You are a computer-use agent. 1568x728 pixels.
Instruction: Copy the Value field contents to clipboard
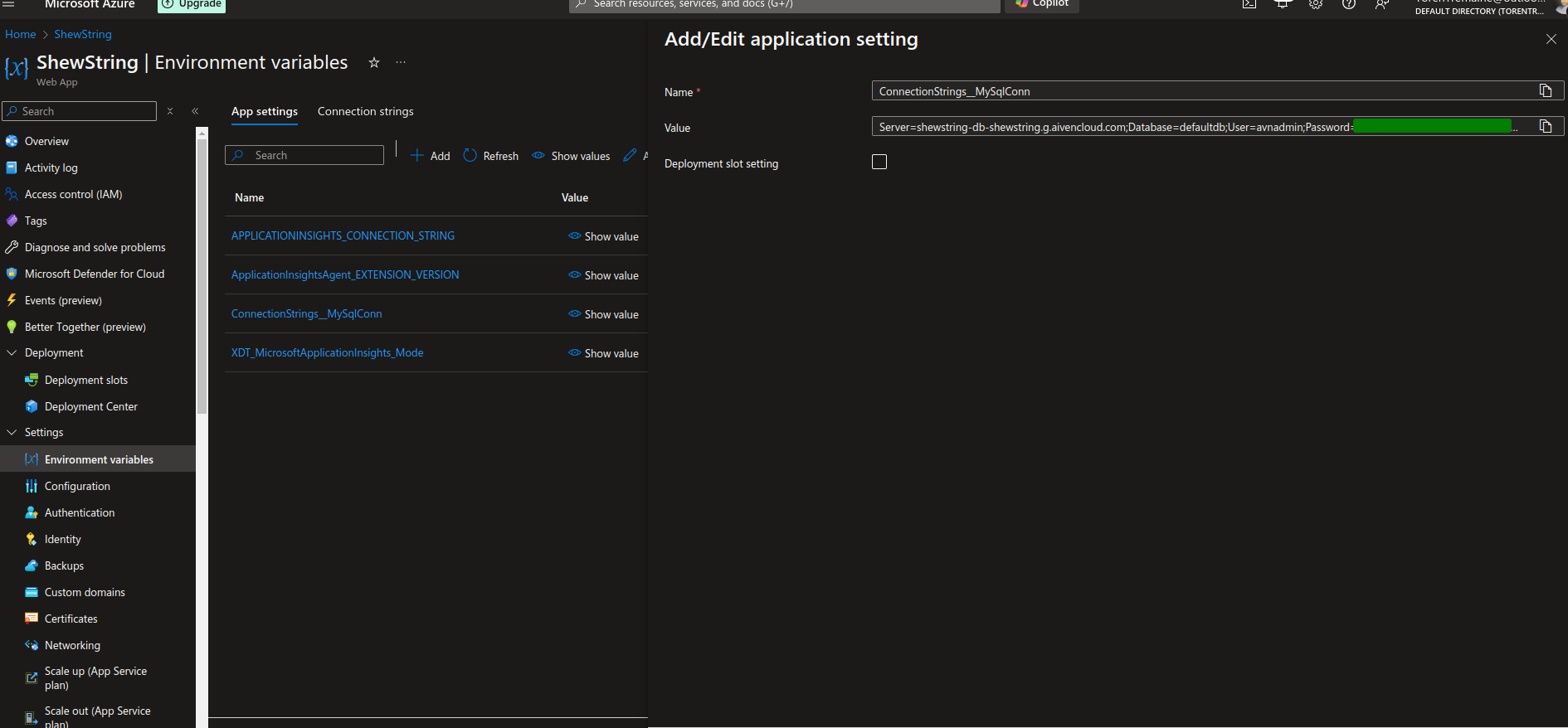pyautogui.click(x=1546, y=126)
